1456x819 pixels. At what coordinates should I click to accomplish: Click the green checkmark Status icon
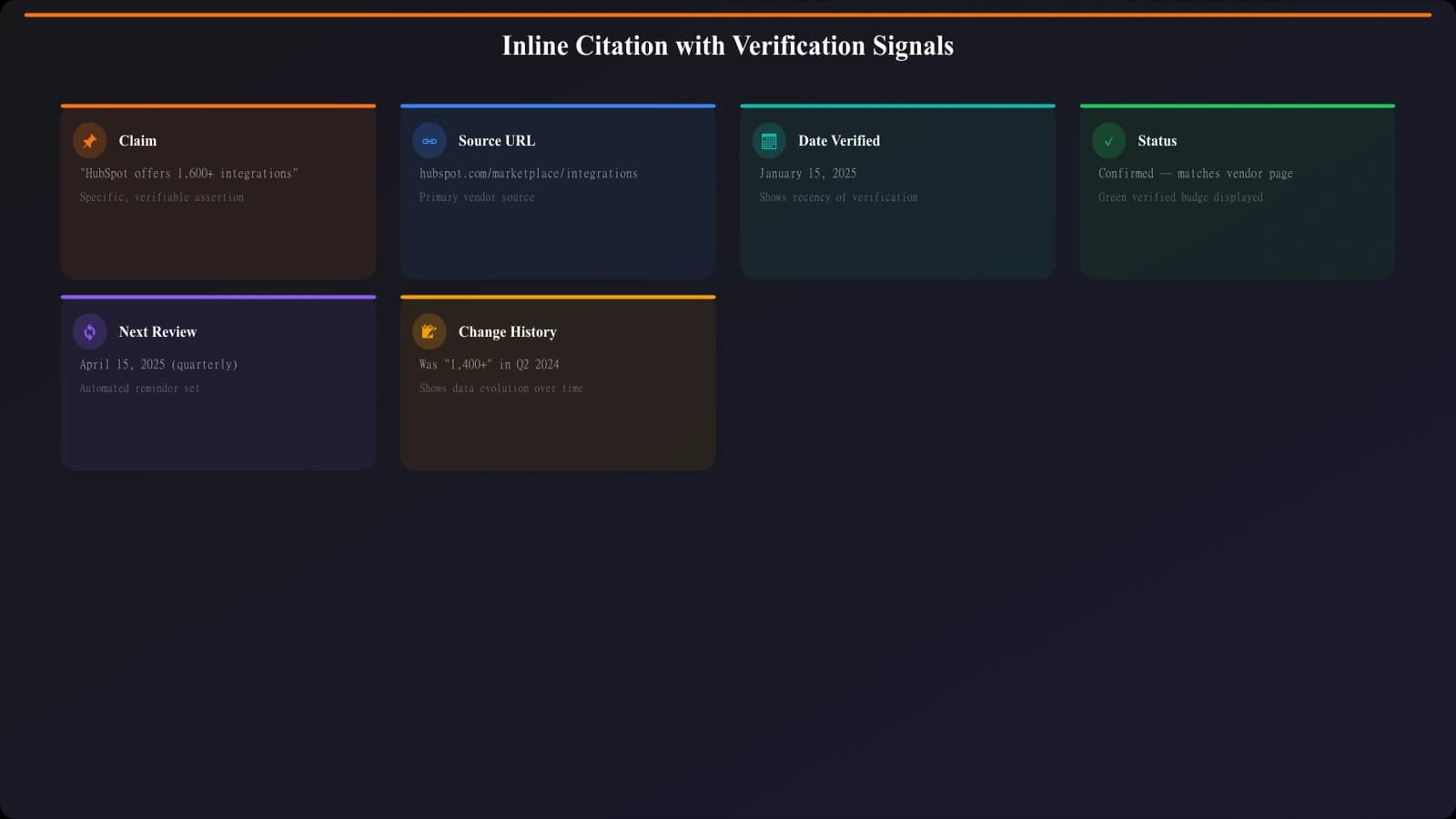point(1108,141)
